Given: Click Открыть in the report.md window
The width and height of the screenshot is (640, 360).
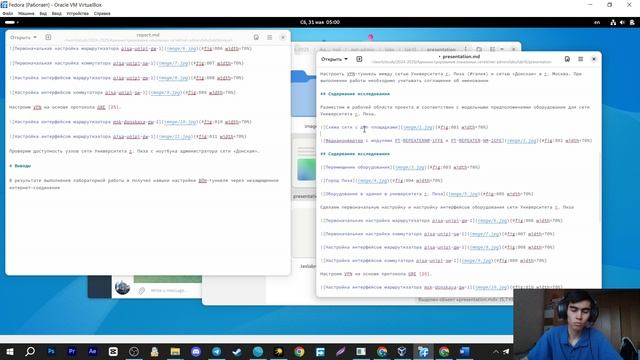Looking at the screenshot, I should click(20, 37).
